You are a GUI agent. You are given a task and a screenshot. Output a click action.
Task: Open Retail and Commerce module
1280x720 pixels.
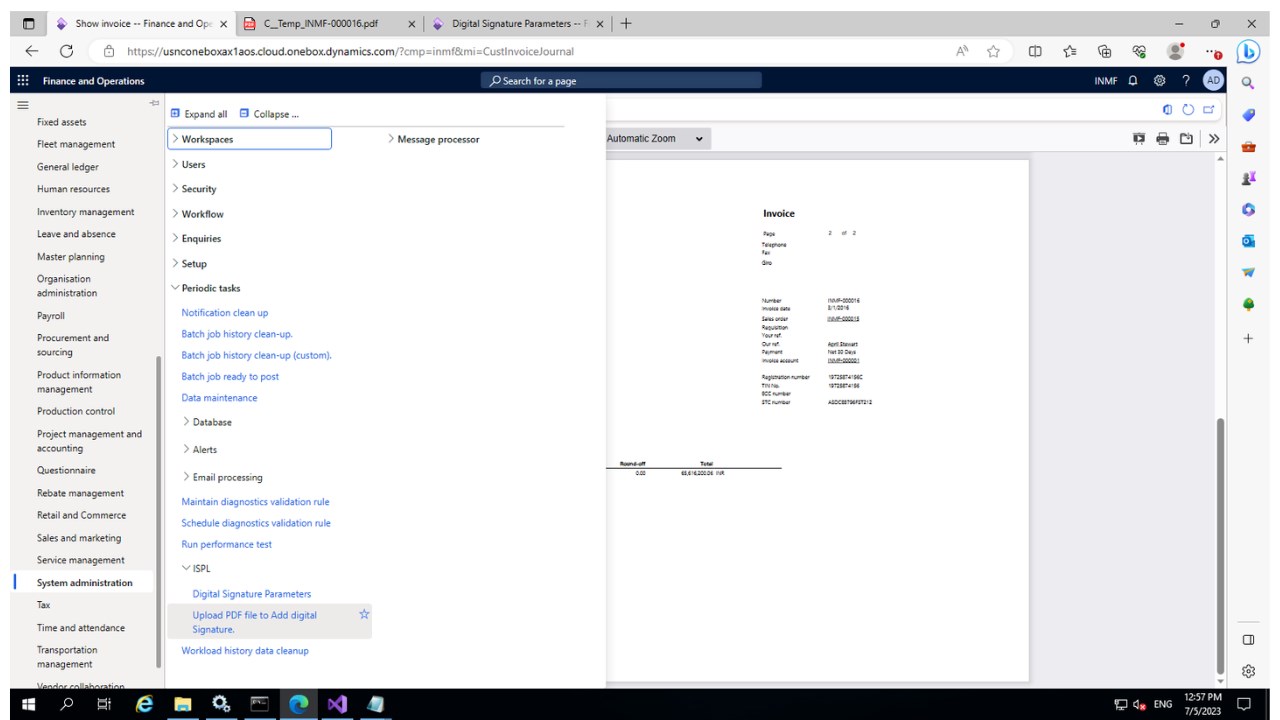click(x=82, y=515)
